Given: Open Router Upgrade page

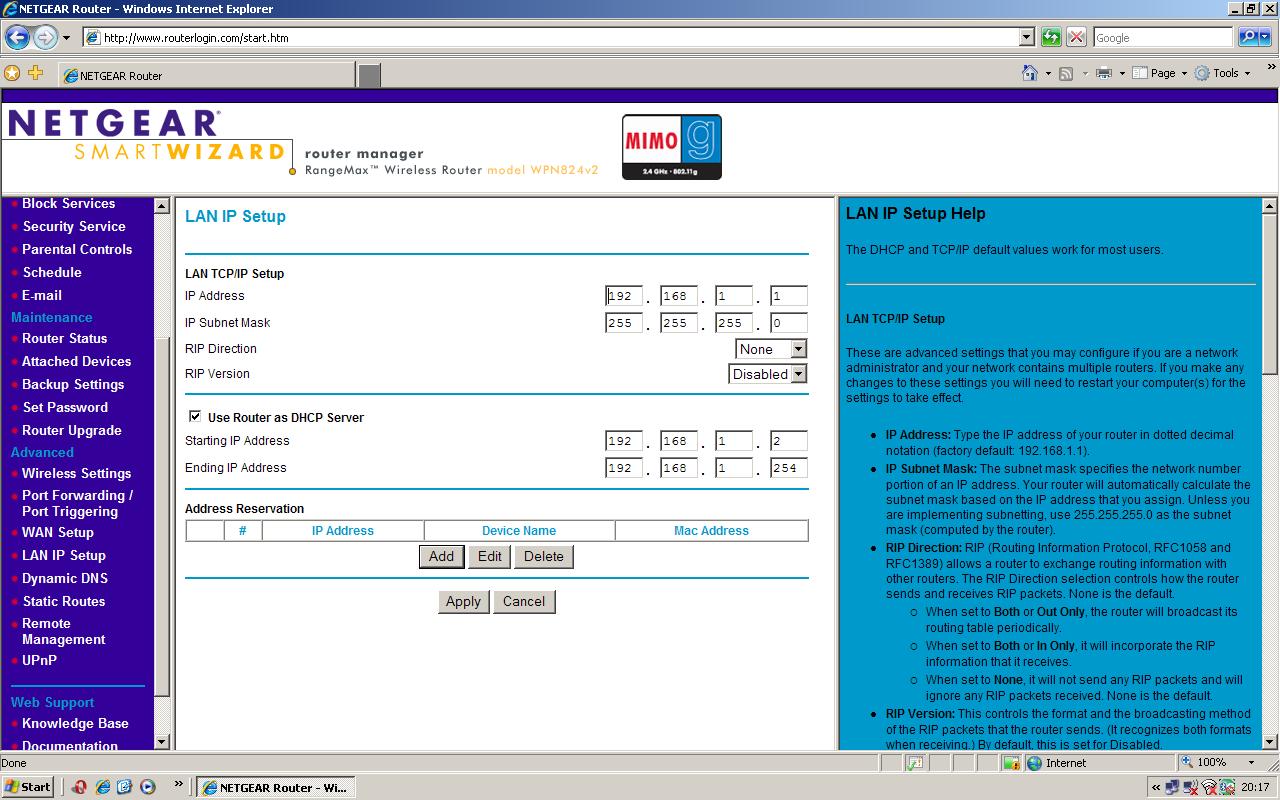Looking at the screenshot, I should (72, 430).
